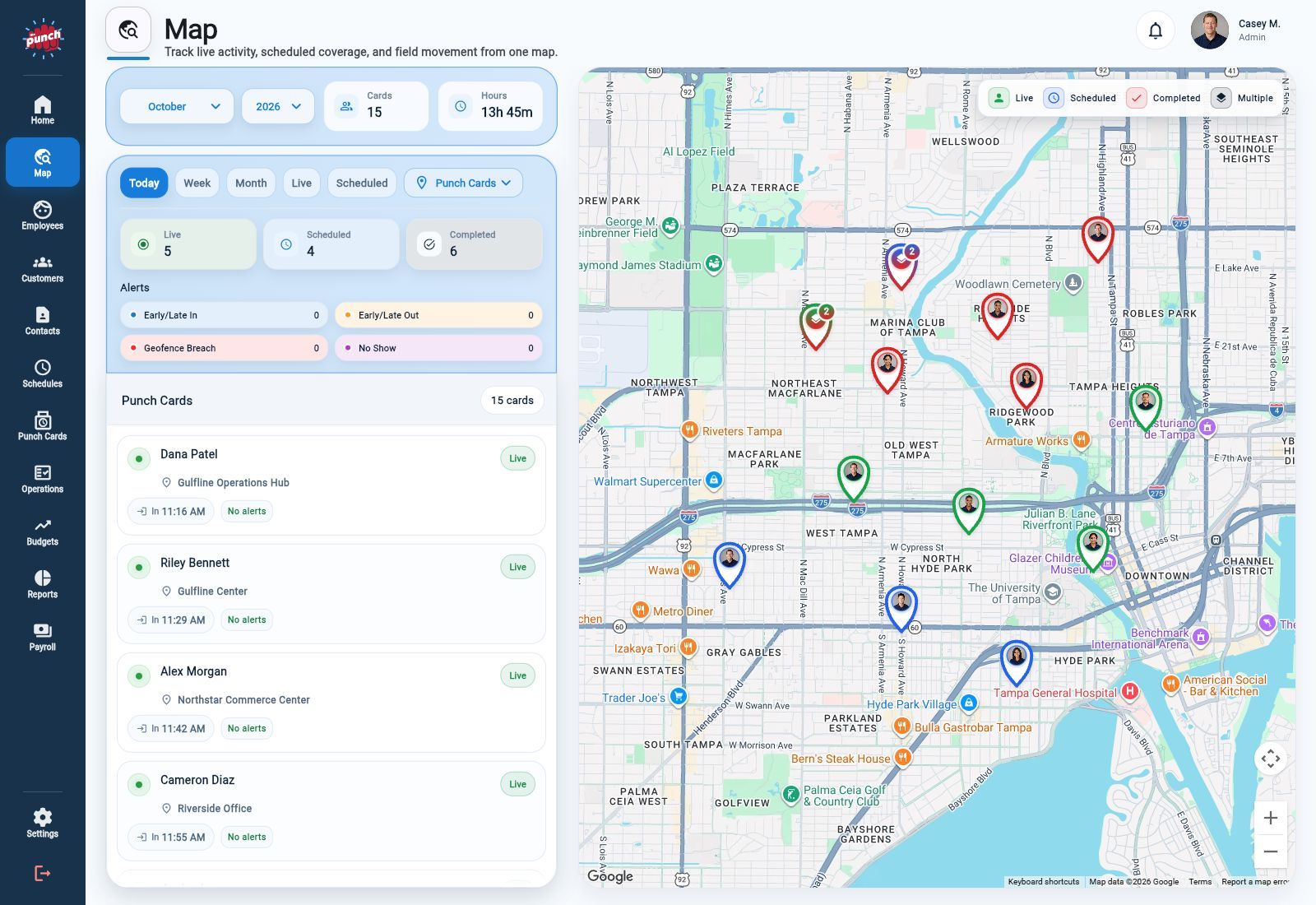Open Reports pie chart icon
This screenshot has height=905, width=1316.
click(x=43, y=583)
